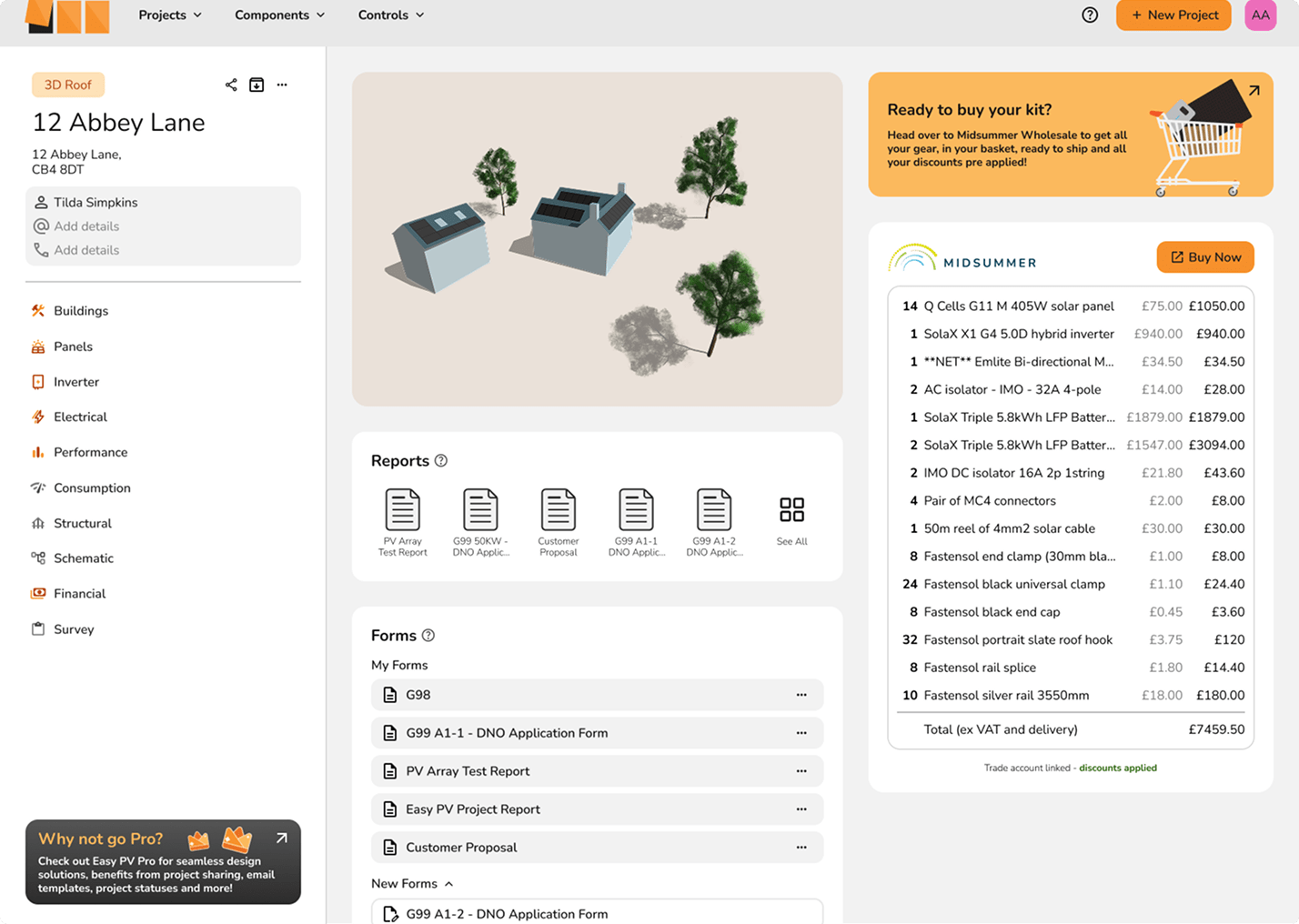Click IMO DC isolator 16A 2p 1string row

click(1072, 473)
